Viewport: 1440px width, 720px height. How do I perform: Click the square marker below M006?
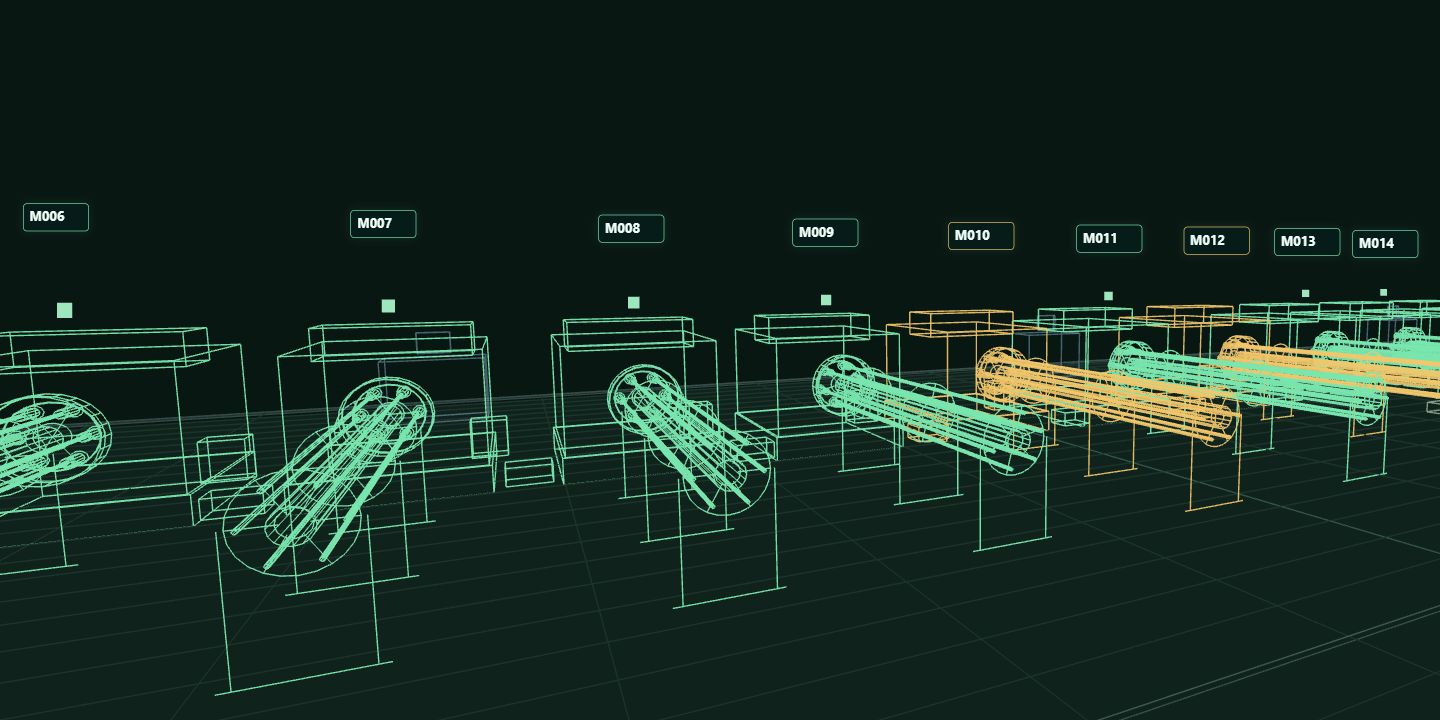pyautogui.click(x=65, y=310)
